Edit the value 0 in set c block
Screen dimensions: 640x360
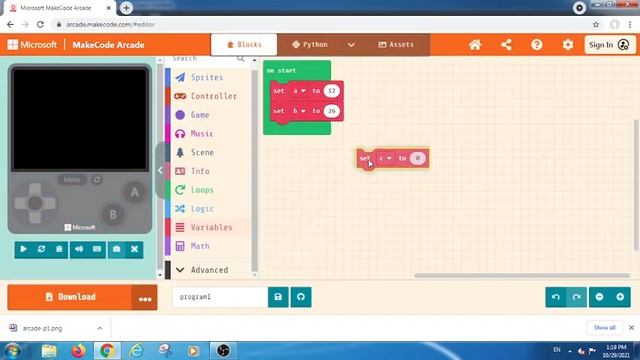(418, 158)
